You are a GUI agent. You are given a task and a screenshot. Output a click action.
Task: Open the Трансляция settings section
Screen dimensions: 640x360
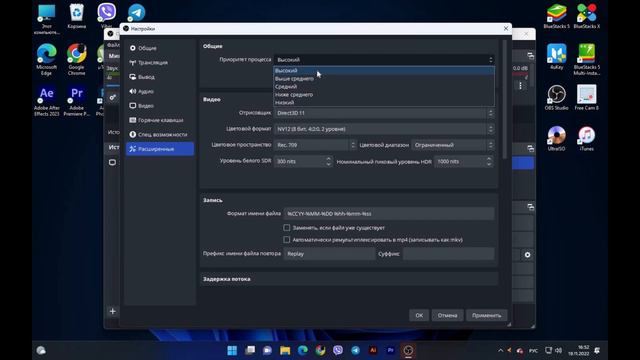point(160,62)
